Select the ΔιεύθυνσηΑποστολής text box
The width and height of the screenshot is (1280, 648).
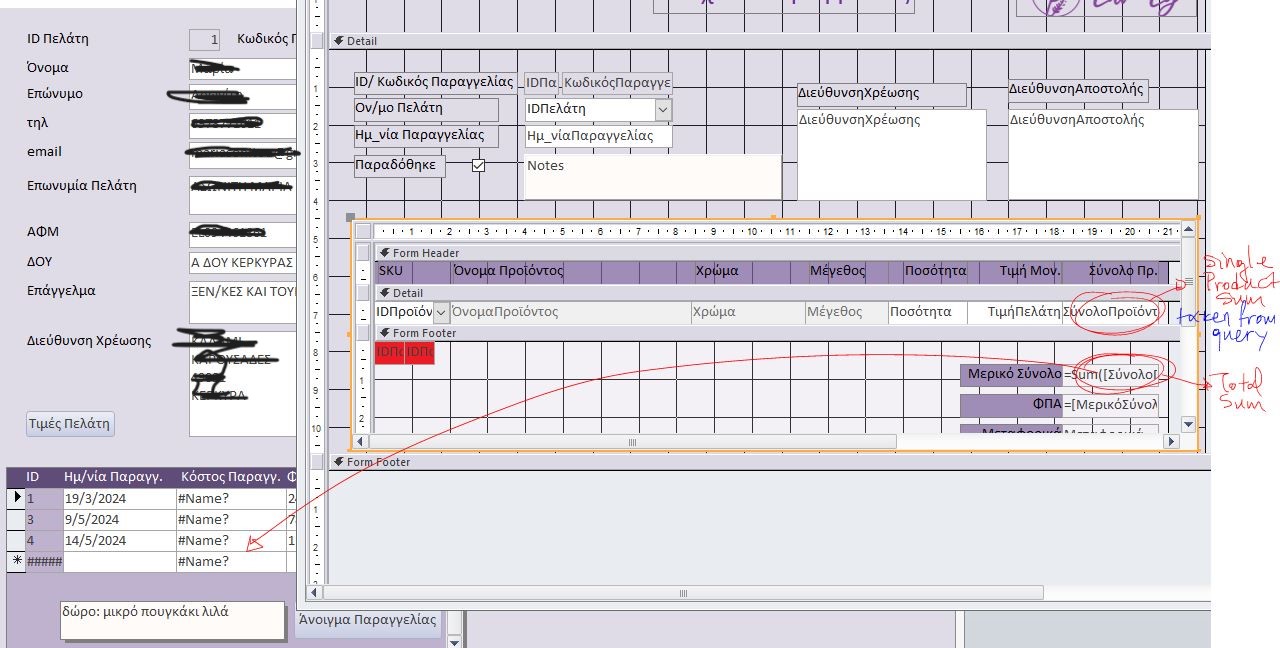(1103, 154)
